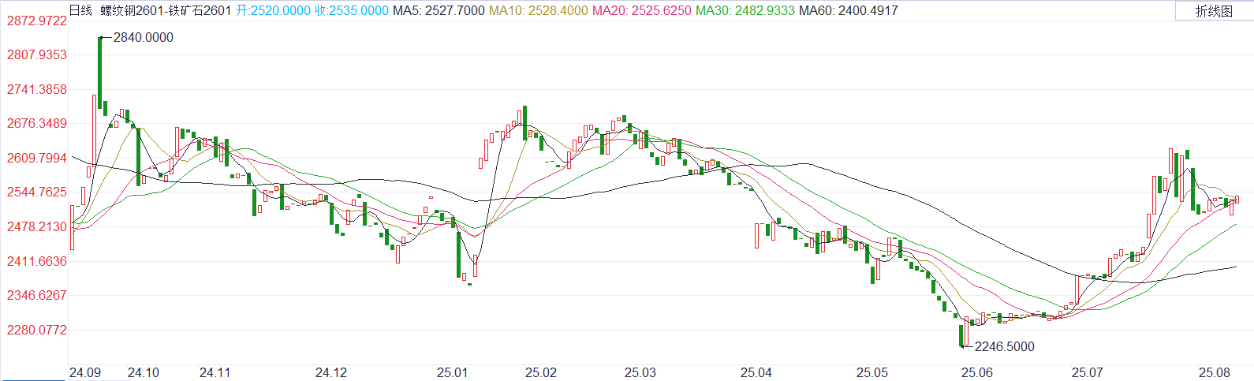The image size is (1254, 381).
Task: Switch to the 折线图 line chart view
Action: point(1213,12)
